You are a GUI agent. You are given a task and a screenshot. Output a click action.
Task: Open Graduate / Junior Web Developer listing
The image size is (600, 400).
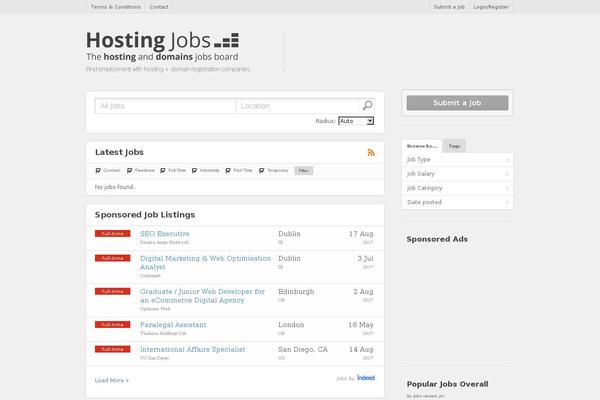202,296
